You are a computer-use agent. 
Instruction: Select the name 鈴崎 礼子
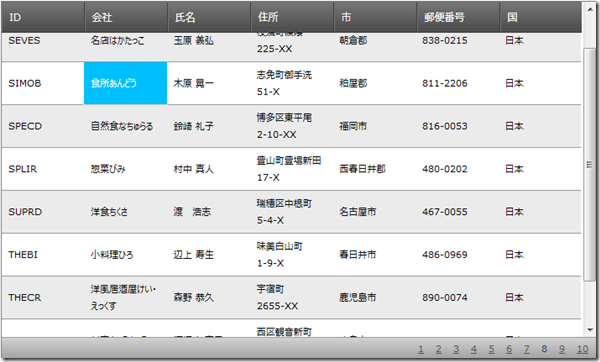click(194, 126)
